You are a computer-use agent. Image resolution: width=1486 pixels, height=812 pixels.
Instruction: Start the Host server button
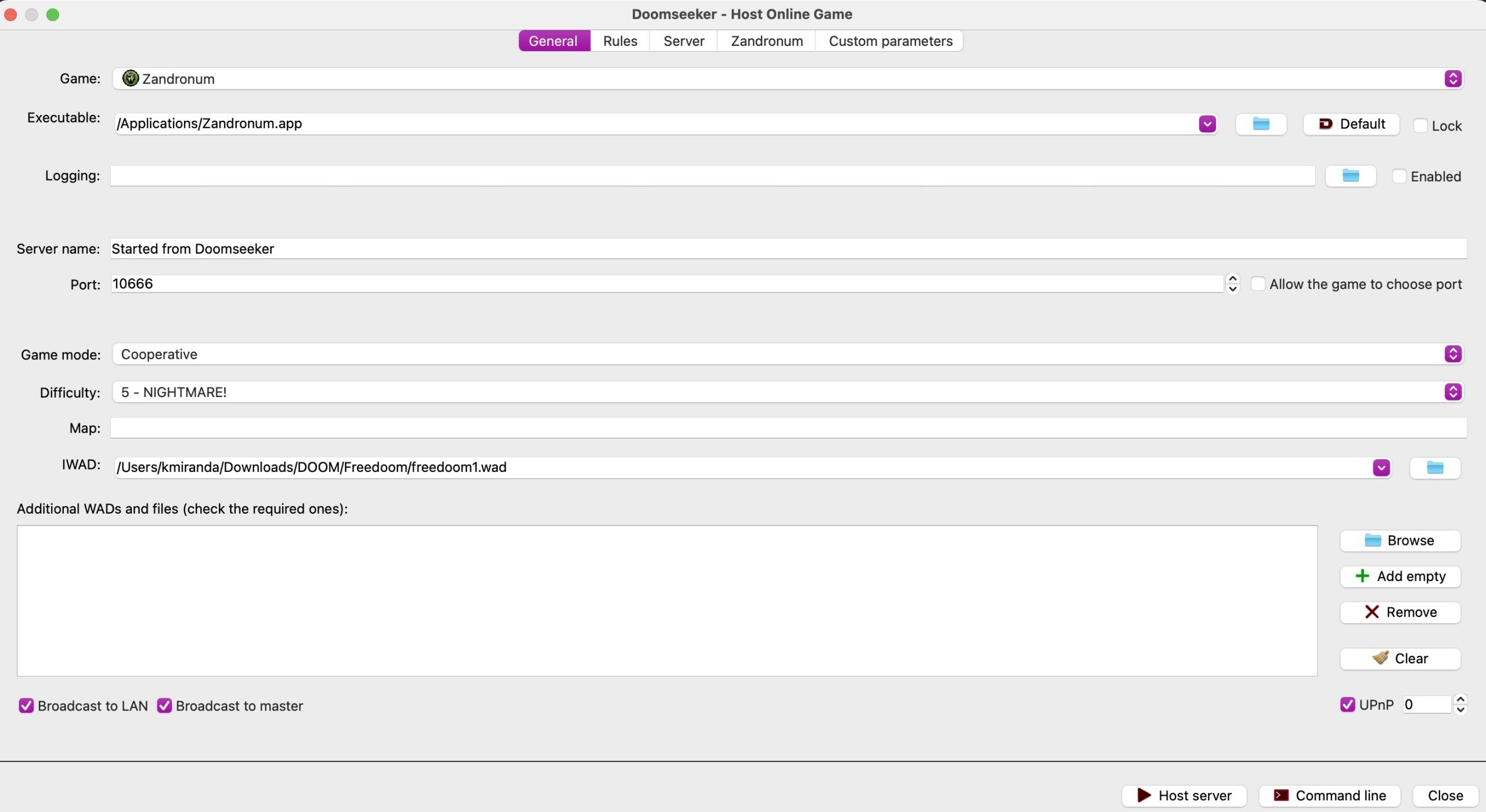click(1184, 796)
